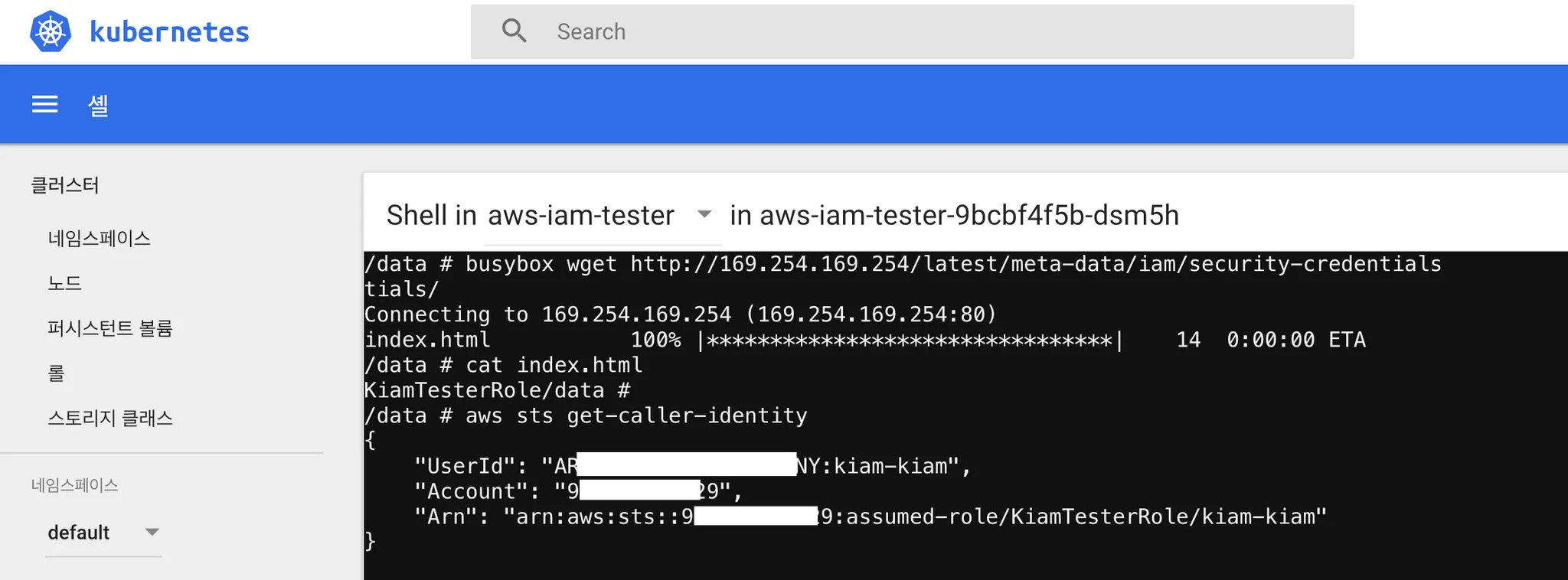Click the namespace selector arrow icon
The image size is (1568, 580).
(x=152, y=532)
